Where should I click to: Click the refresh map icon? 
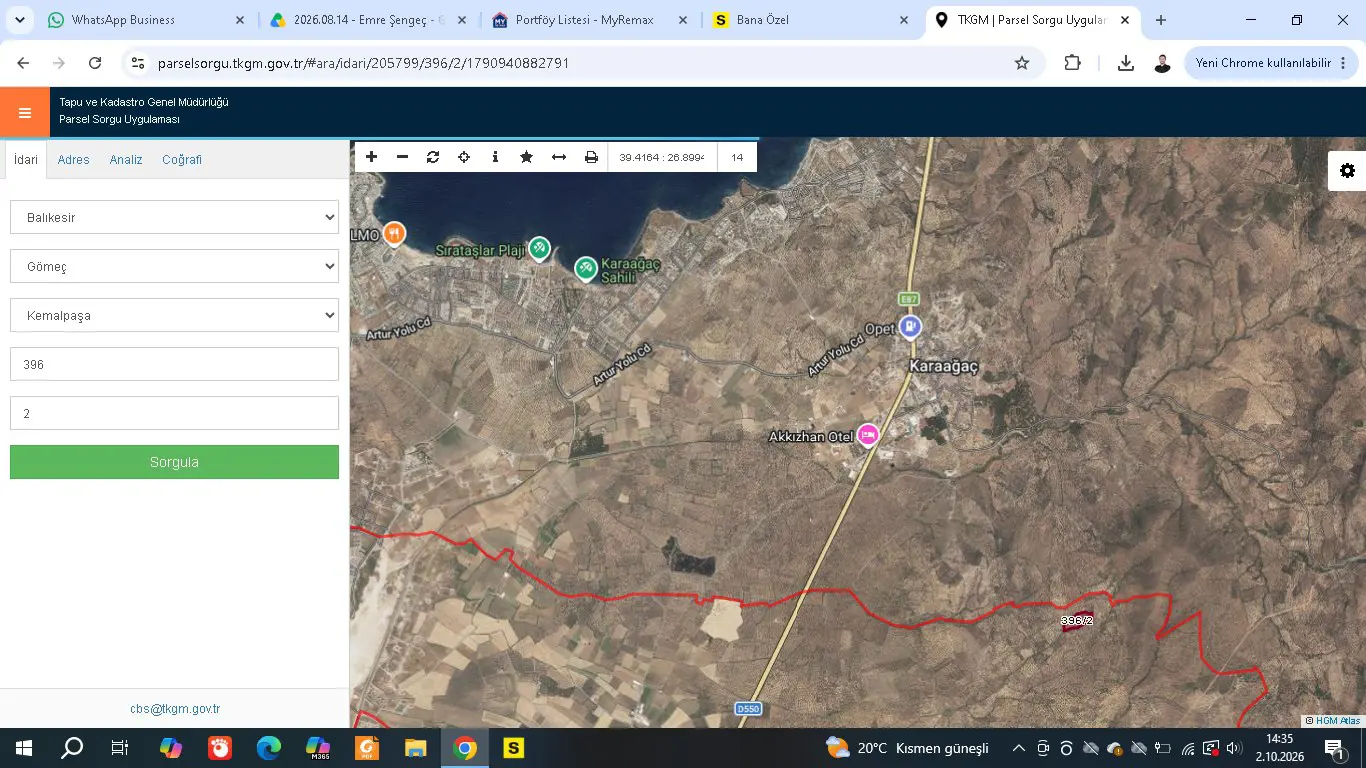[x=433, y=157]
